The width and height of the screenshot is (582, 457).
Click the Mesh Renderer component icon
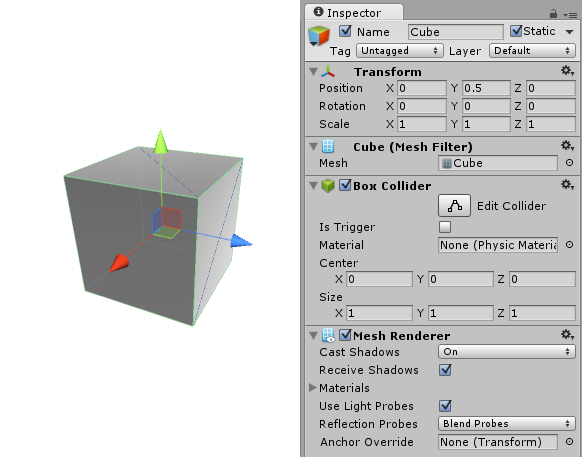click(328, 335)
